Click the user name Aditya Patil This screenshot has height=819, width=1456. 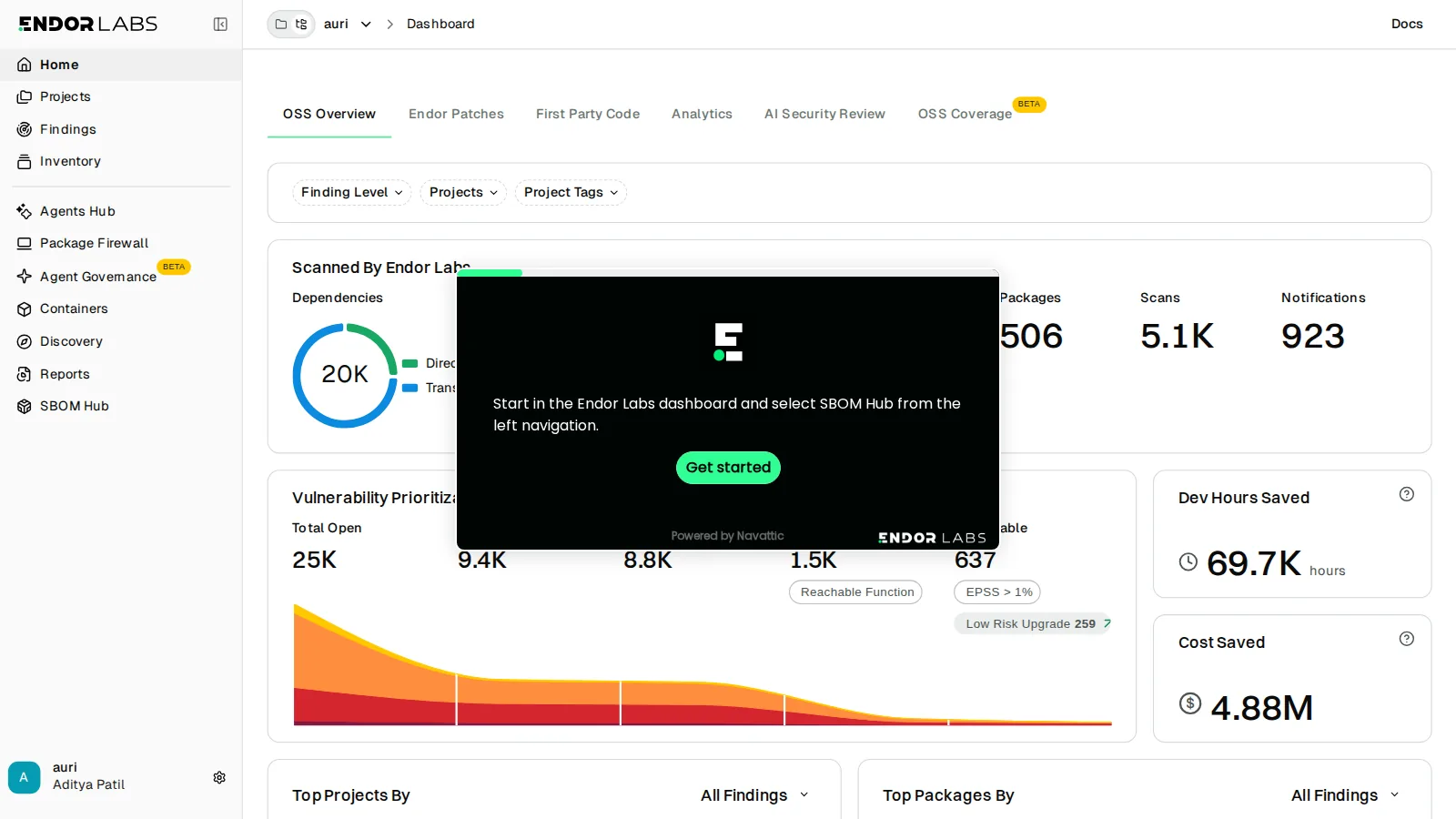tap(88, 784)
